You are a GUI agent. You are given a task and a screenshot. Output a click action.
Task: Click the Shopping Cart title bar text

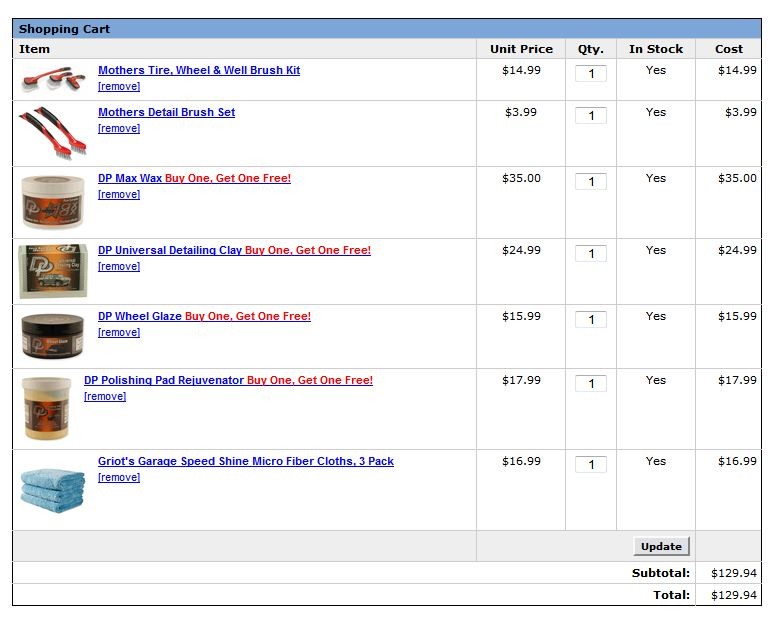(65, 29)
